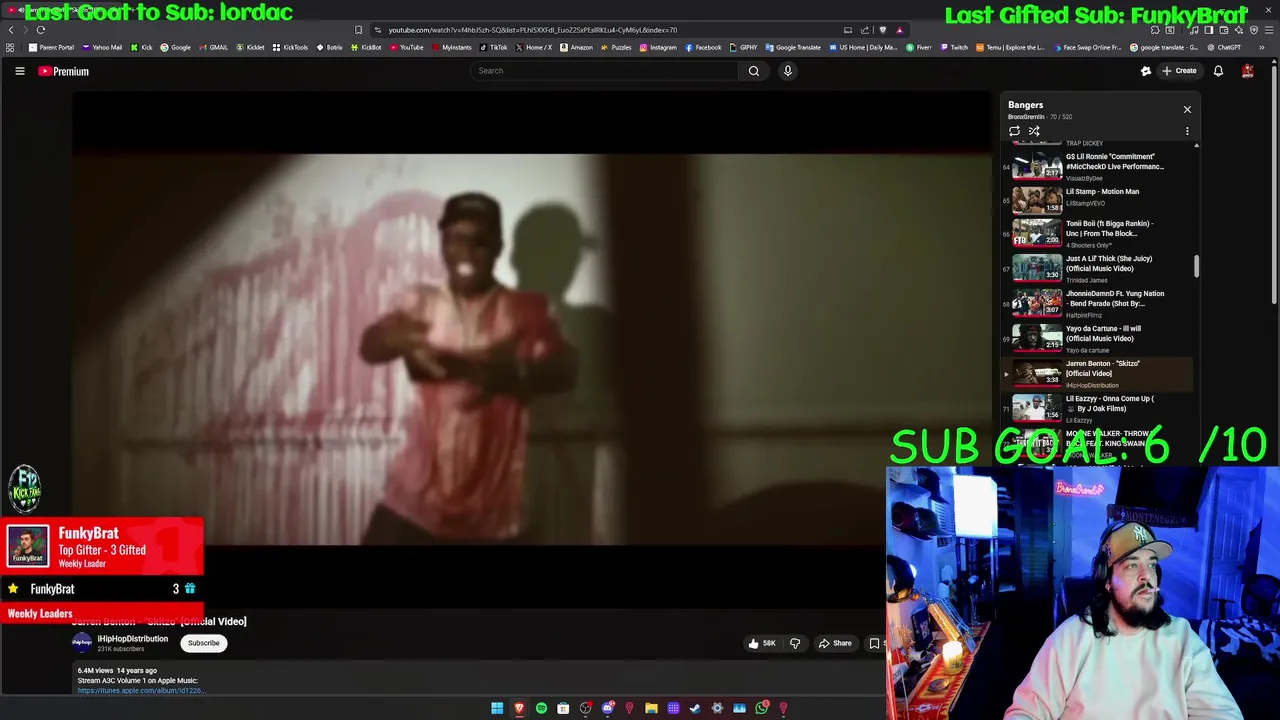Open Windows Start menu
1280x720 pixels.
[497, 708]
